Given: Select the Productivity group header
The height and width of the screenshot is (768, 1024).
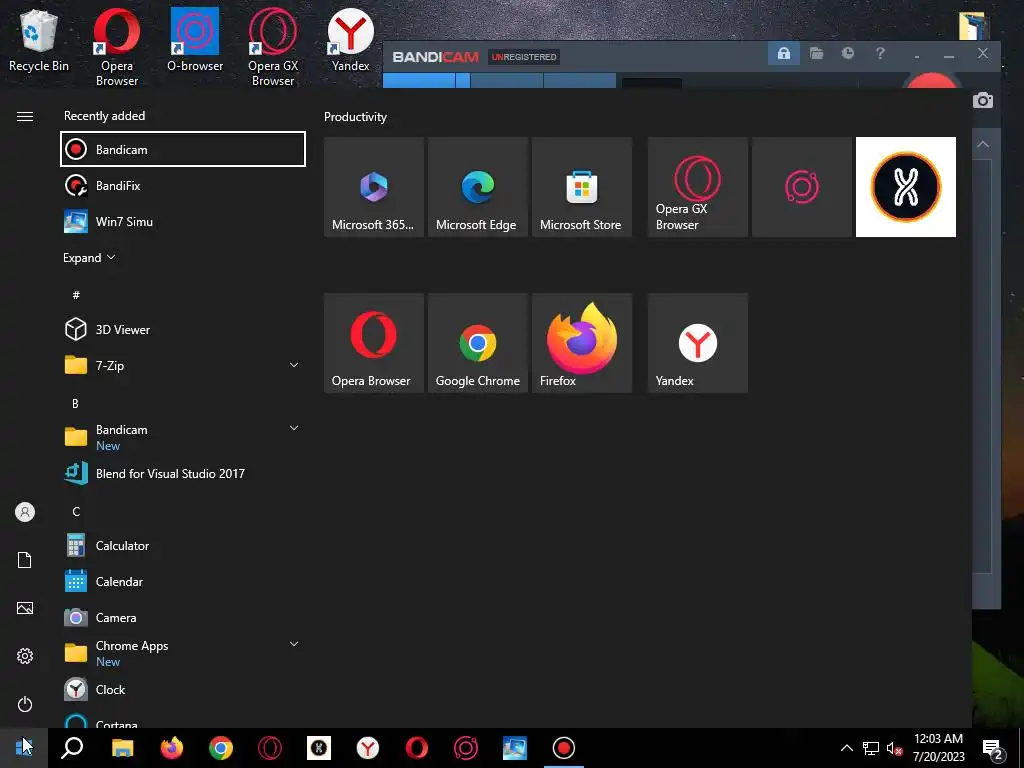Looking at the screenshot, I should (355, 117).
